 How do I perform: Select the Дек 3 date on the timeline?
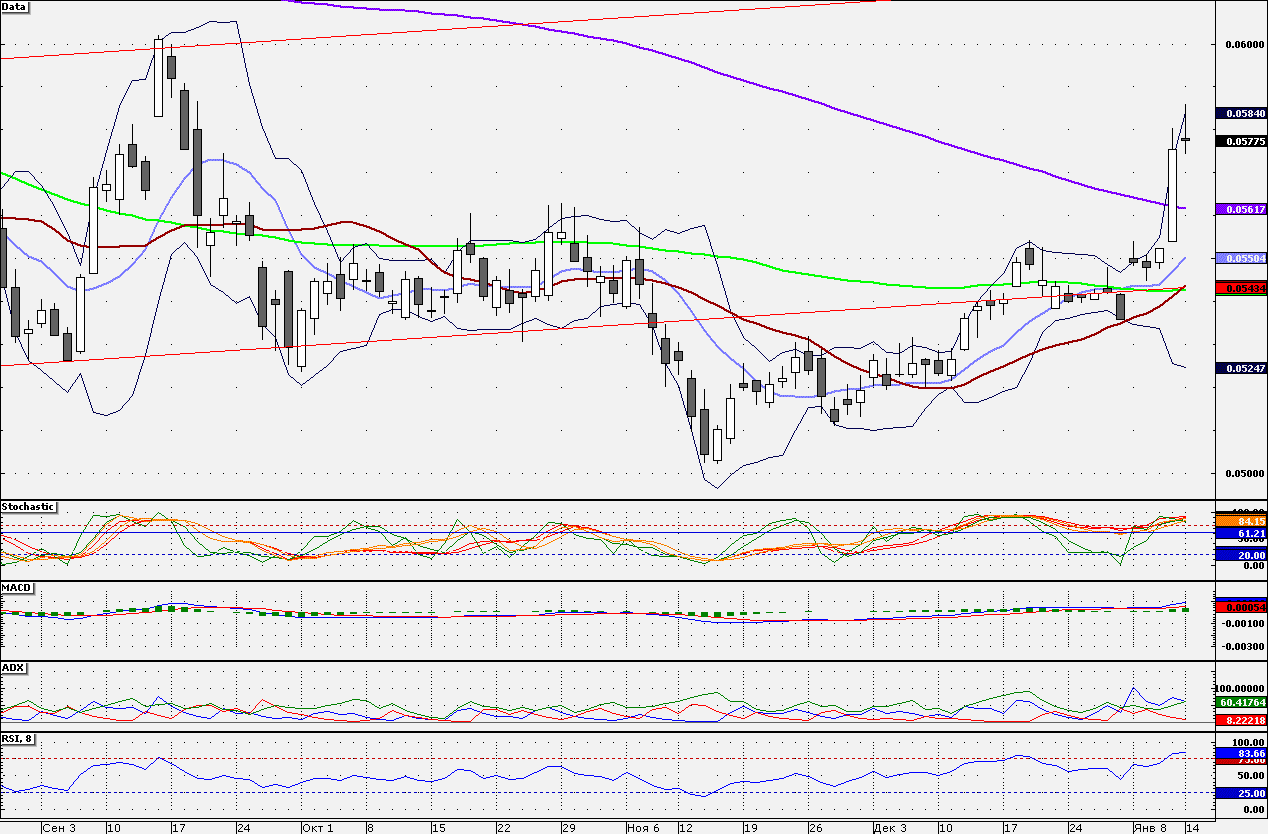(888, 827)
